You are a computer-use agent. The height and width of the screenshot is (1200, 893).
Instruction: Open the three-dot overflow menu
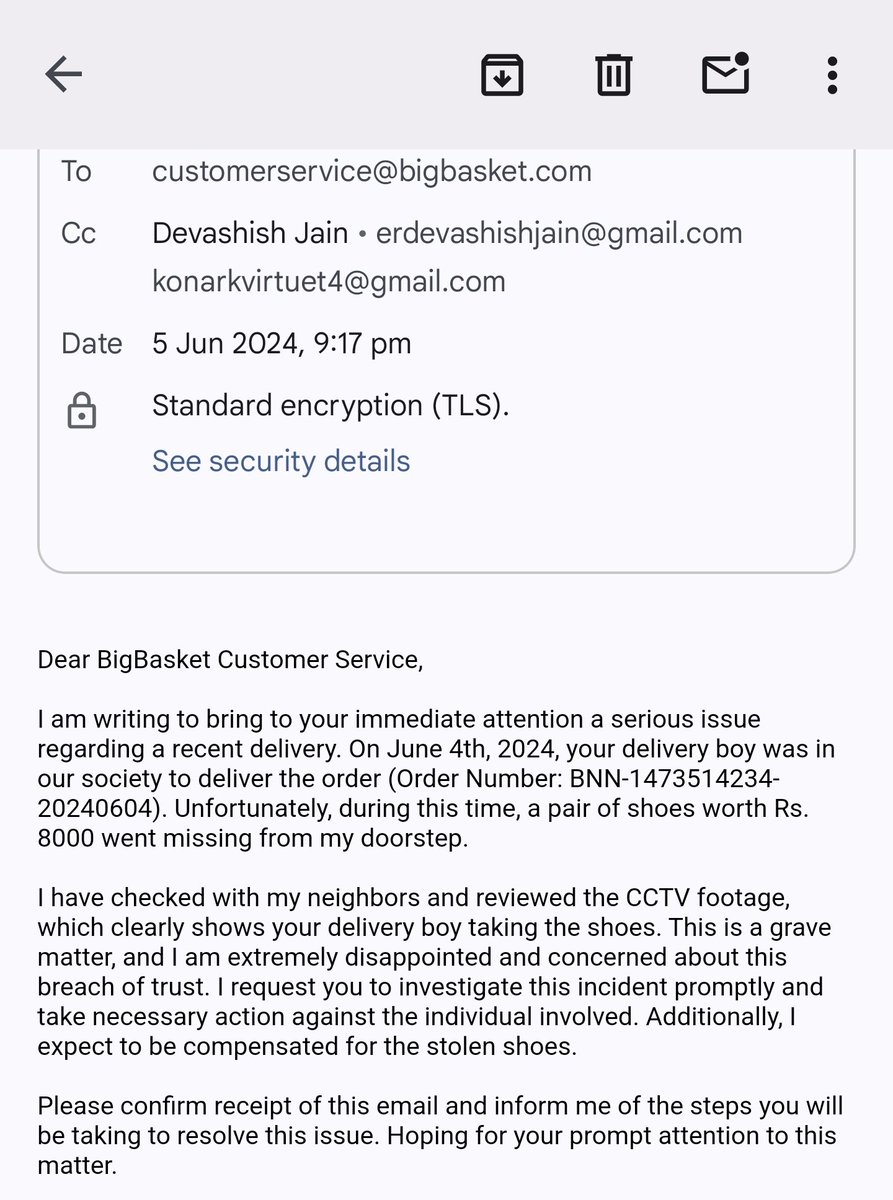[832, 75]
